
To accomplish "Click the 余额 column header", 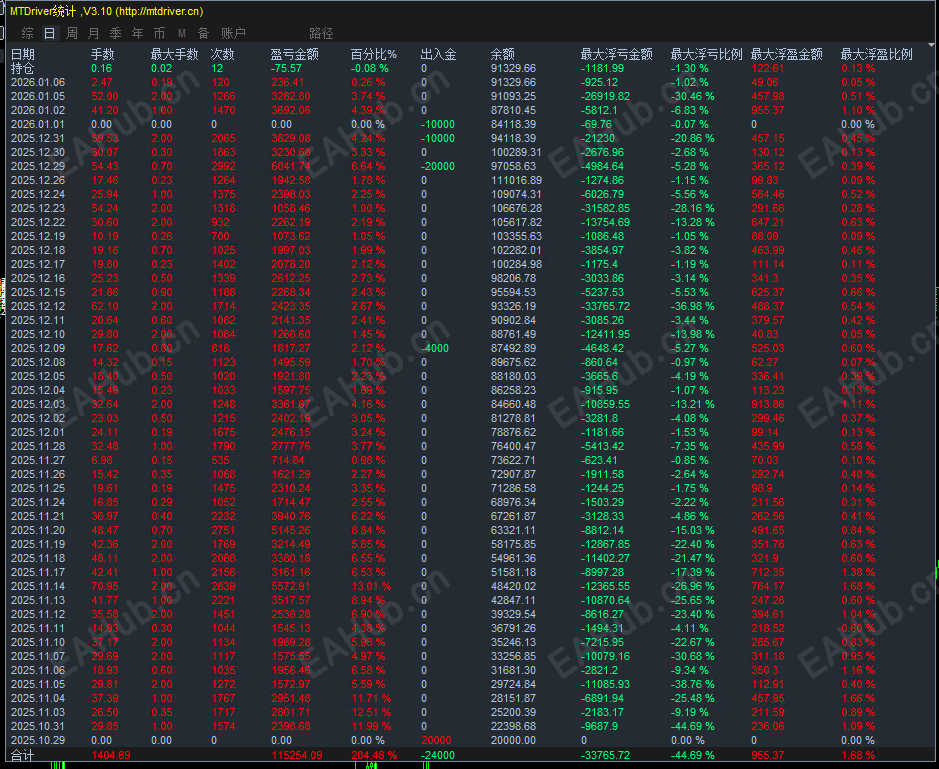I will click(x=502, y=55).
